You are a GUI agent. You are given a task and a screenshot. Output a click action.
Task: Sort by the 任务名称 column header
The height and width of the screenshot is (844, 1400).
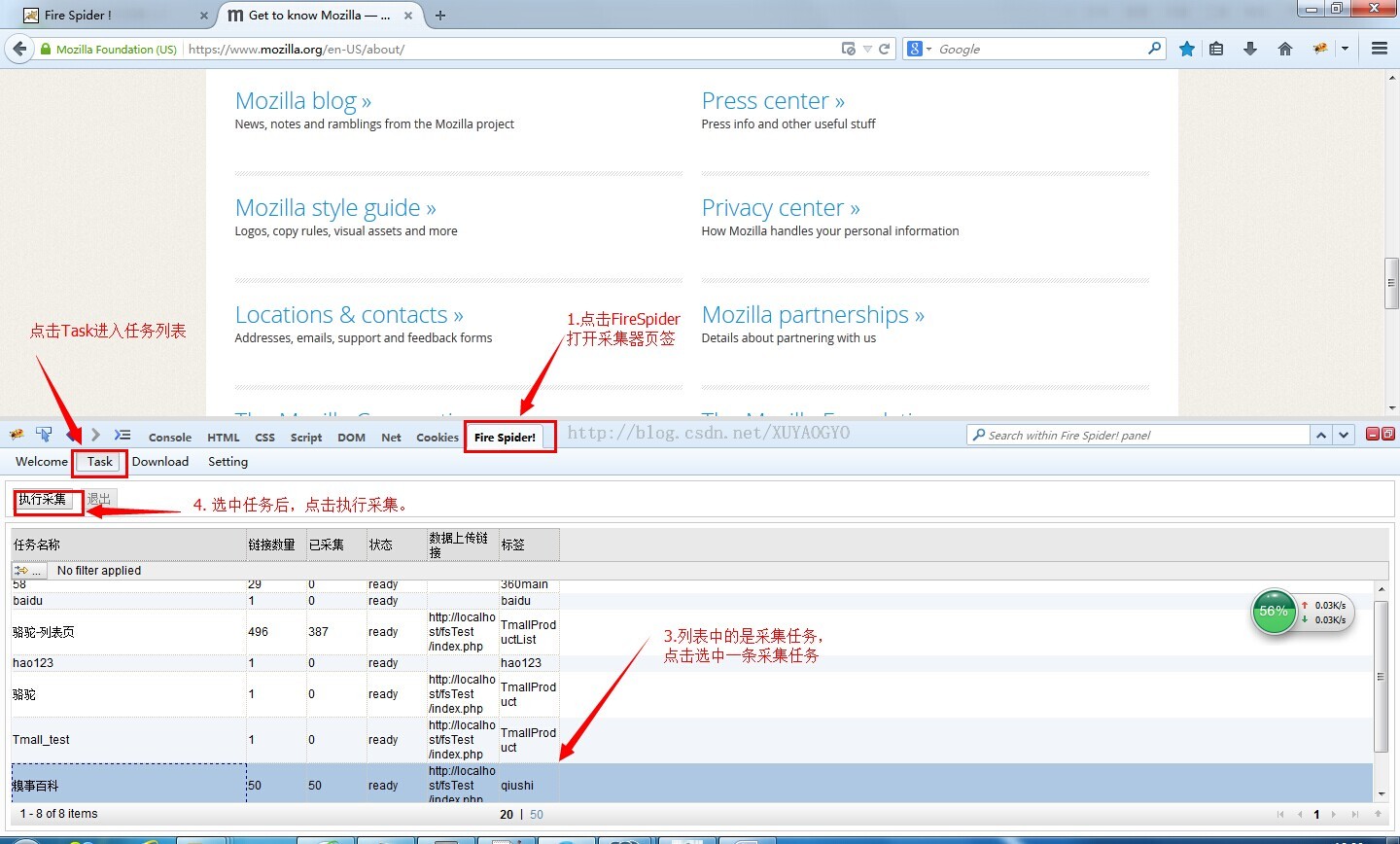click(x=128, y=545)
